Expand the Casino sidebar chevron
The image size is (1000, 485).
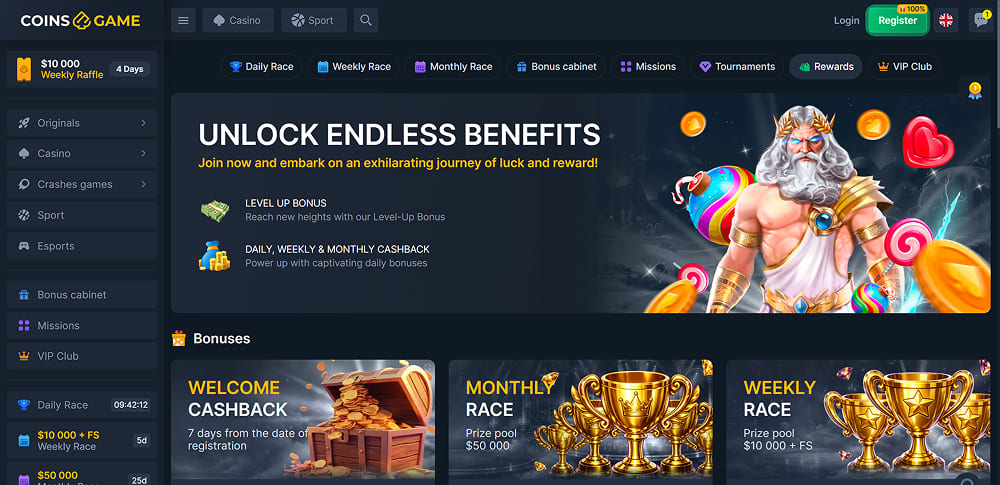coord(143,153)
